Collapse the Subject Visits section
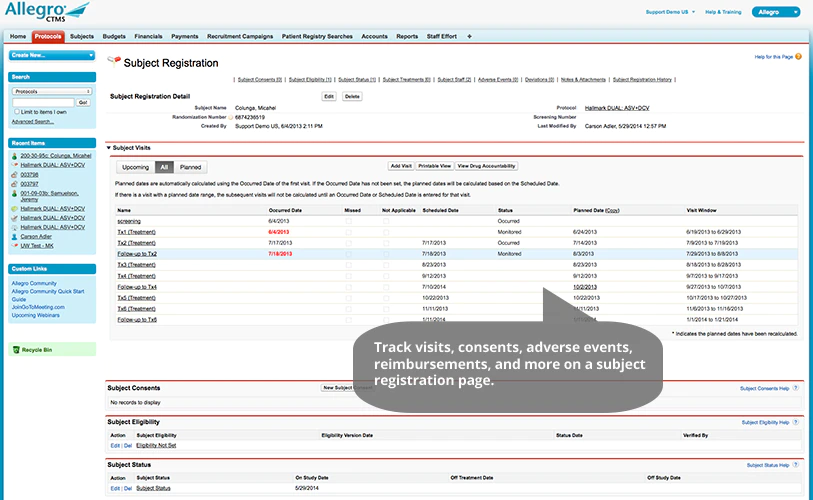813x500 pixels. 109,148
